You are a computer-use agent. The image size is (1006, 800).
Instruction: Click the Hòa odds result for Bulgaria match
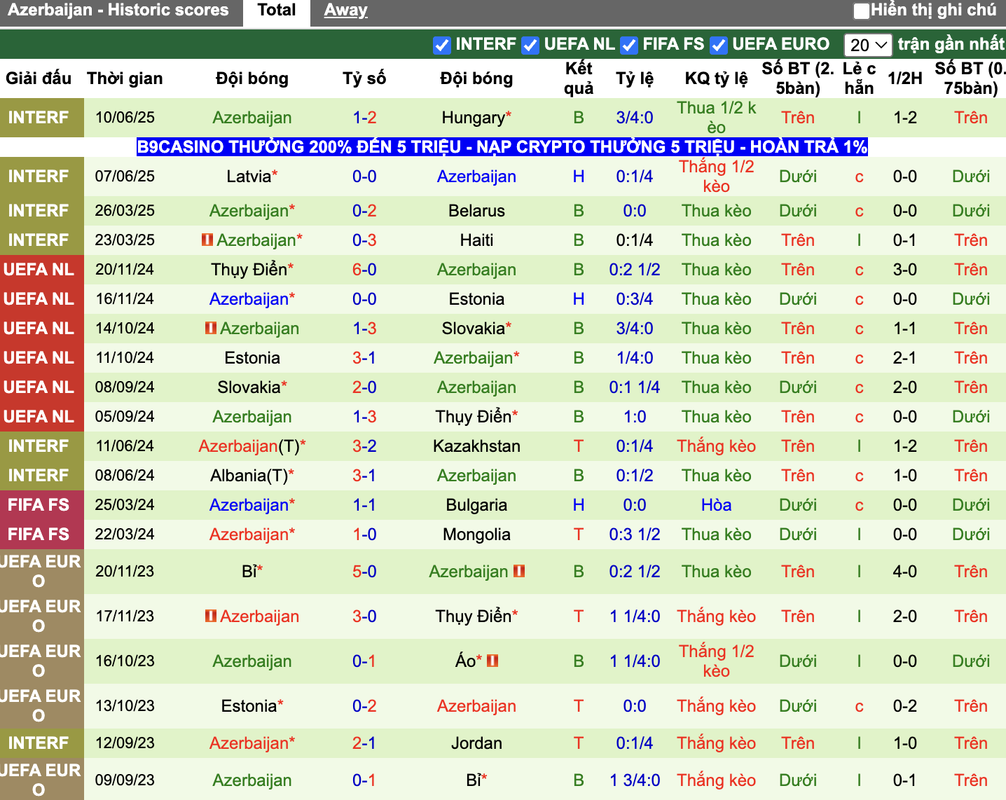[x=716, y=505]
